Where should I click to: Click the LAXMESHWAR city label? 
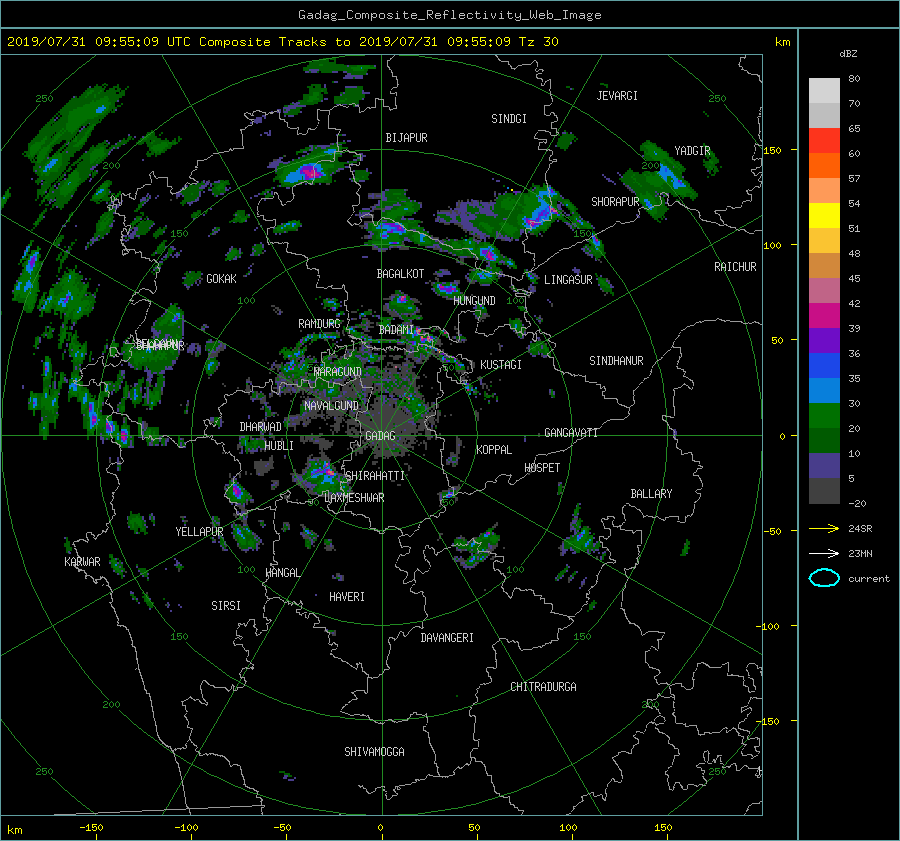pyautogui.click(x=354, y=498)
